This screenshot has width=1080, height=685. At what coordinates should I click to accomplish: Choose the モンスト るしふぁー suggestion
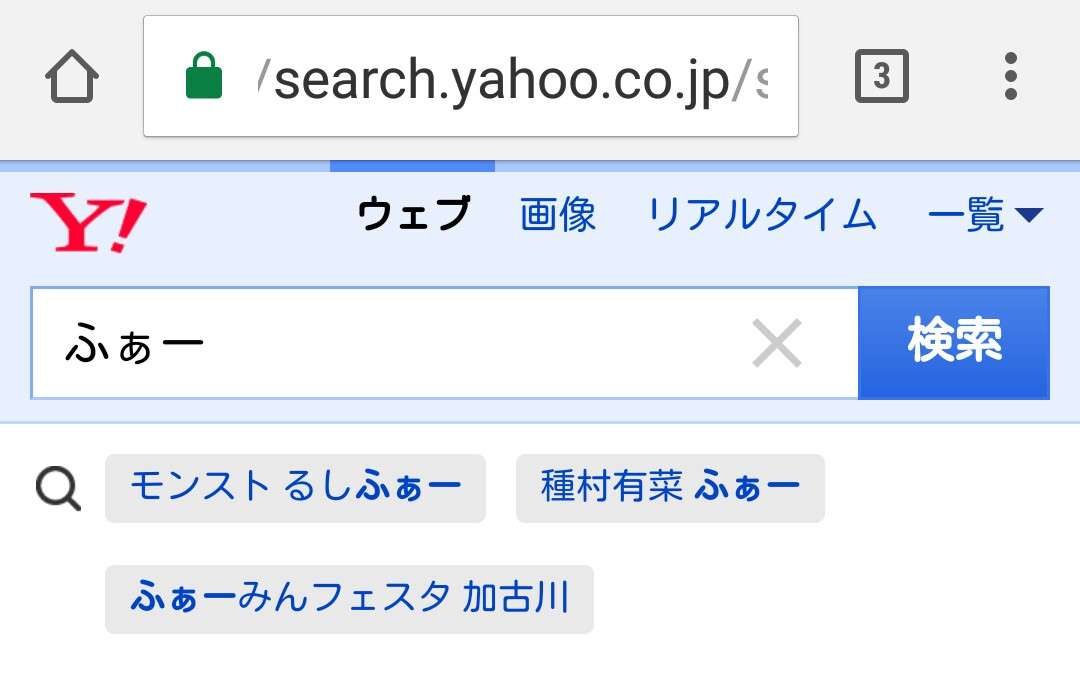click(x=295, y=488)
